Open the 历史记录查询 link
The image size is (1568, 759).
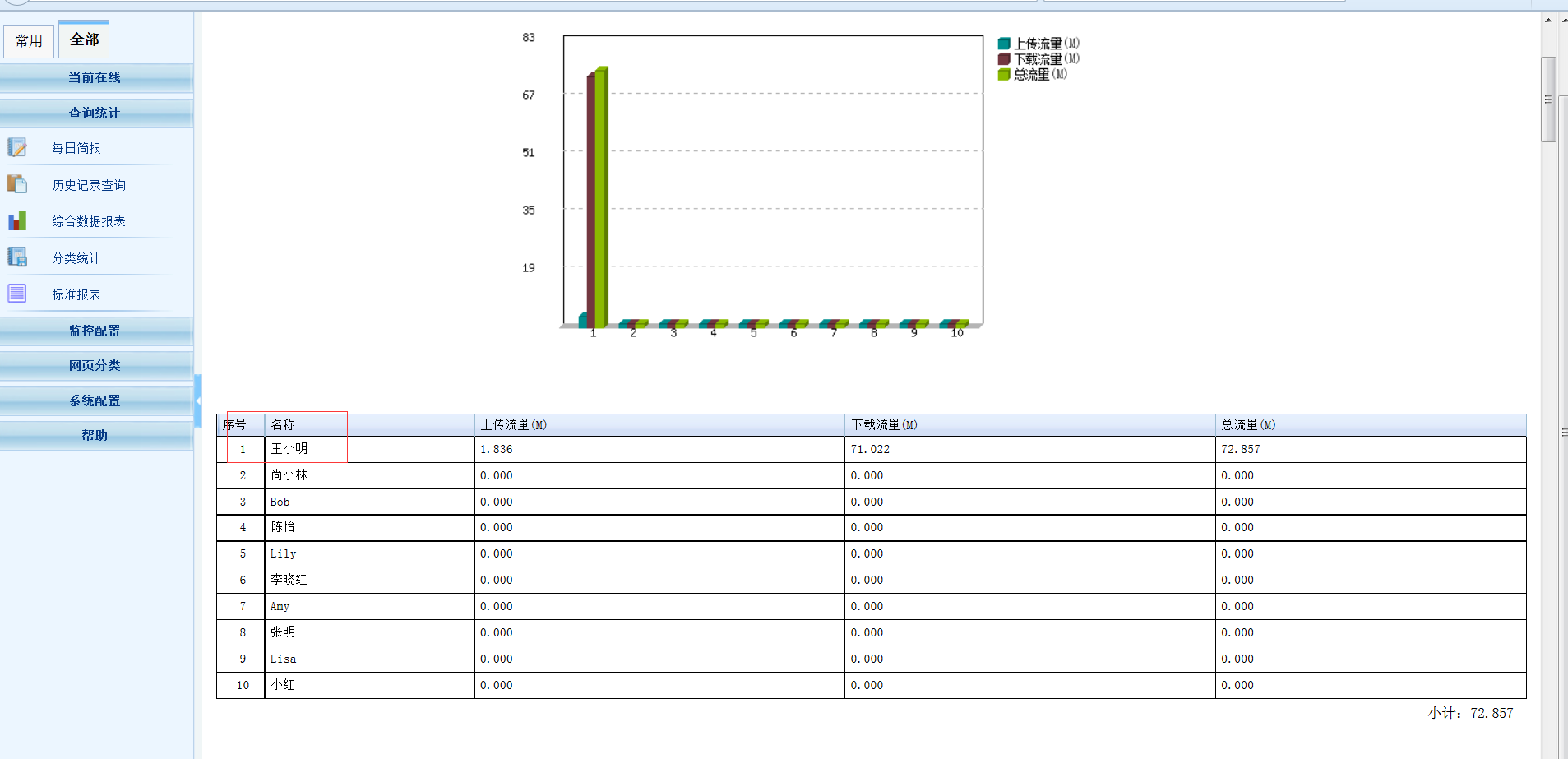click(x=89, y=186)
